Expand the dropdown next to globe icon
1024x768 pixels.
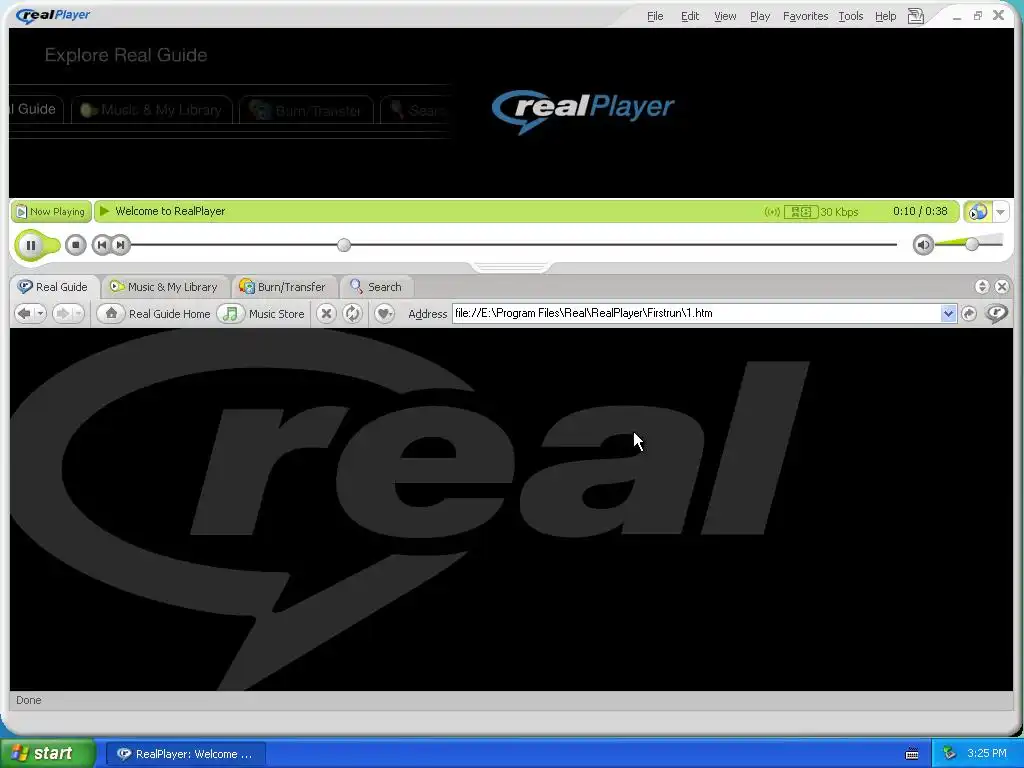point(1000,212)
